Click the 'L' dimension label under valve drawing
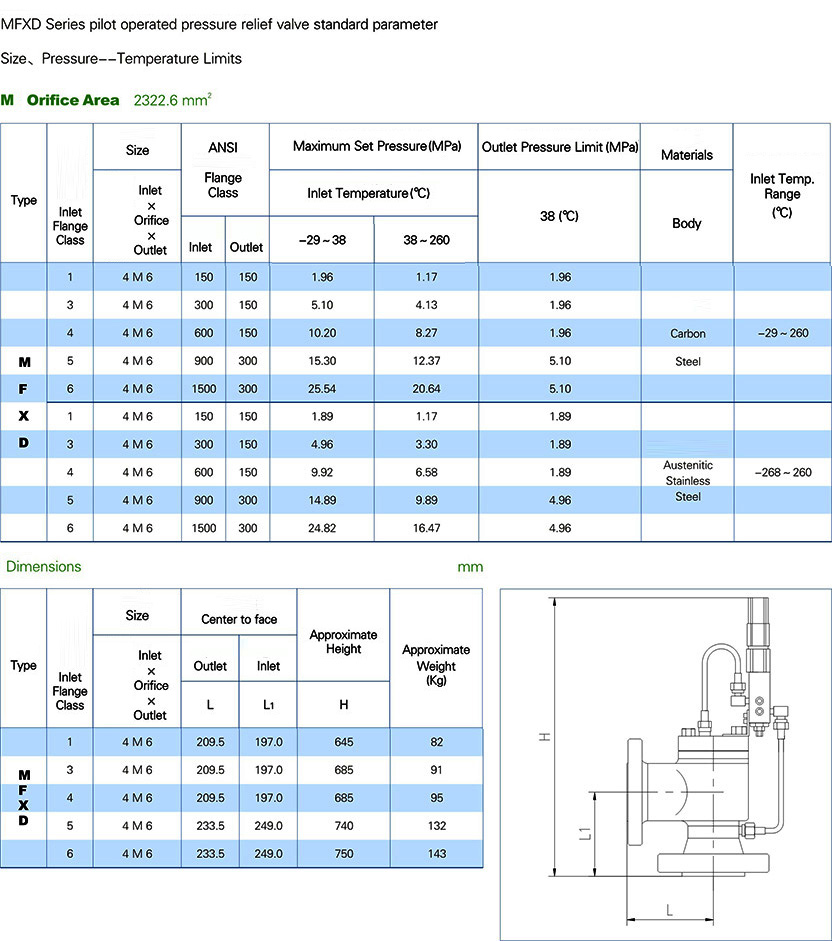 tap(669, 910)
